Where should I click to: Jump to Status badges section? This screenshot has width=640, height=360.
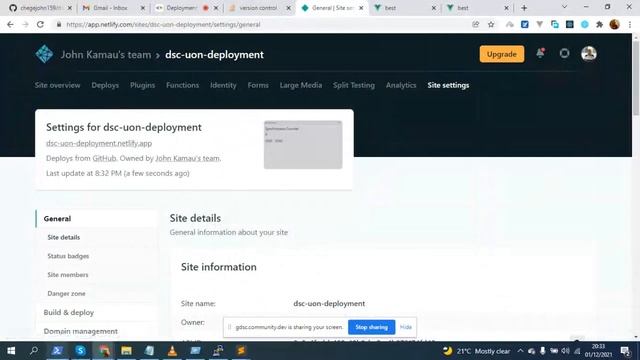68,256
